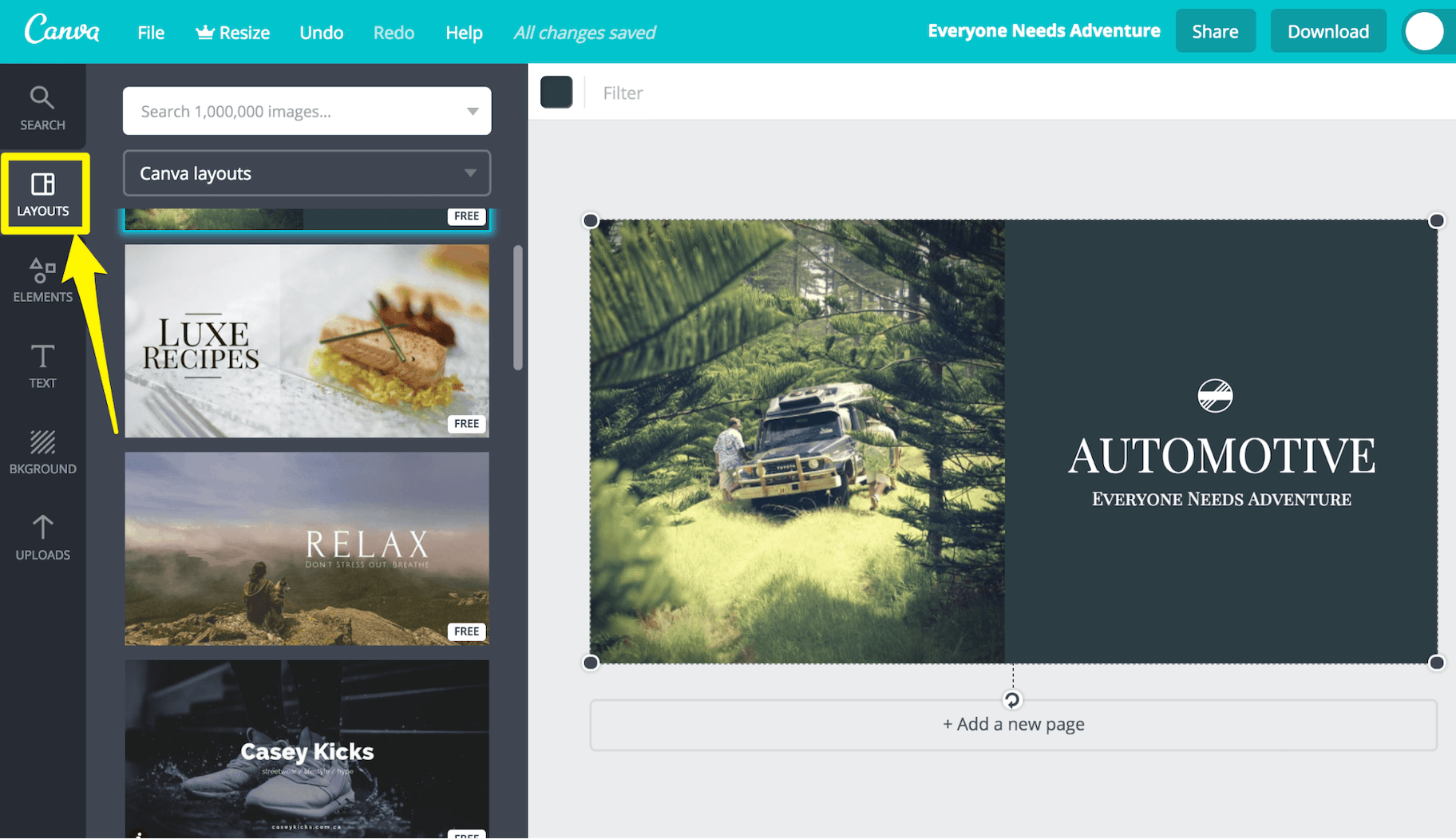Click Undo in the top bar
This screenshot has width=1456, height=839.
321,33
